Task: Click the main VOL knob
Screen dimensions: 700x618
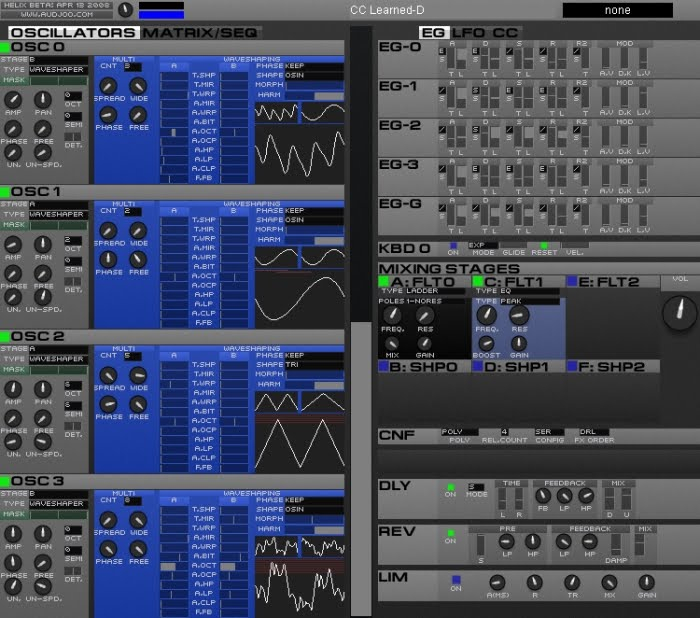Action: (x=680, y=311)
